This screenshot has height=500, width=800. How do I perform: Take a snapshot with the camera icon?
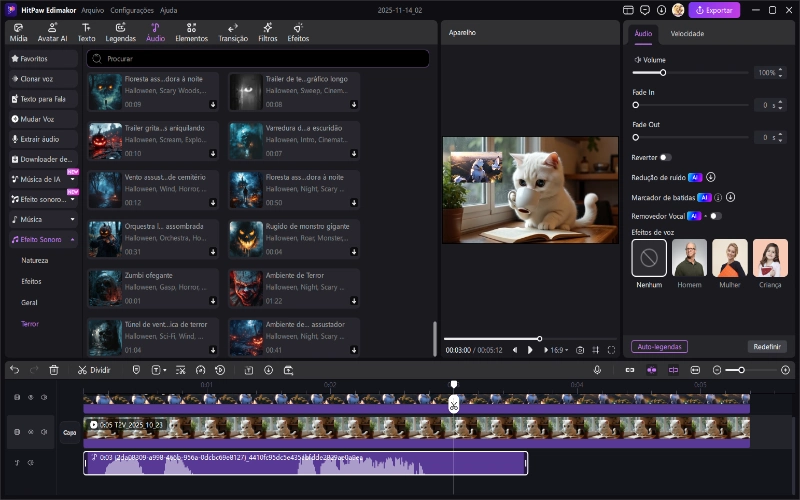pos(579,350)
